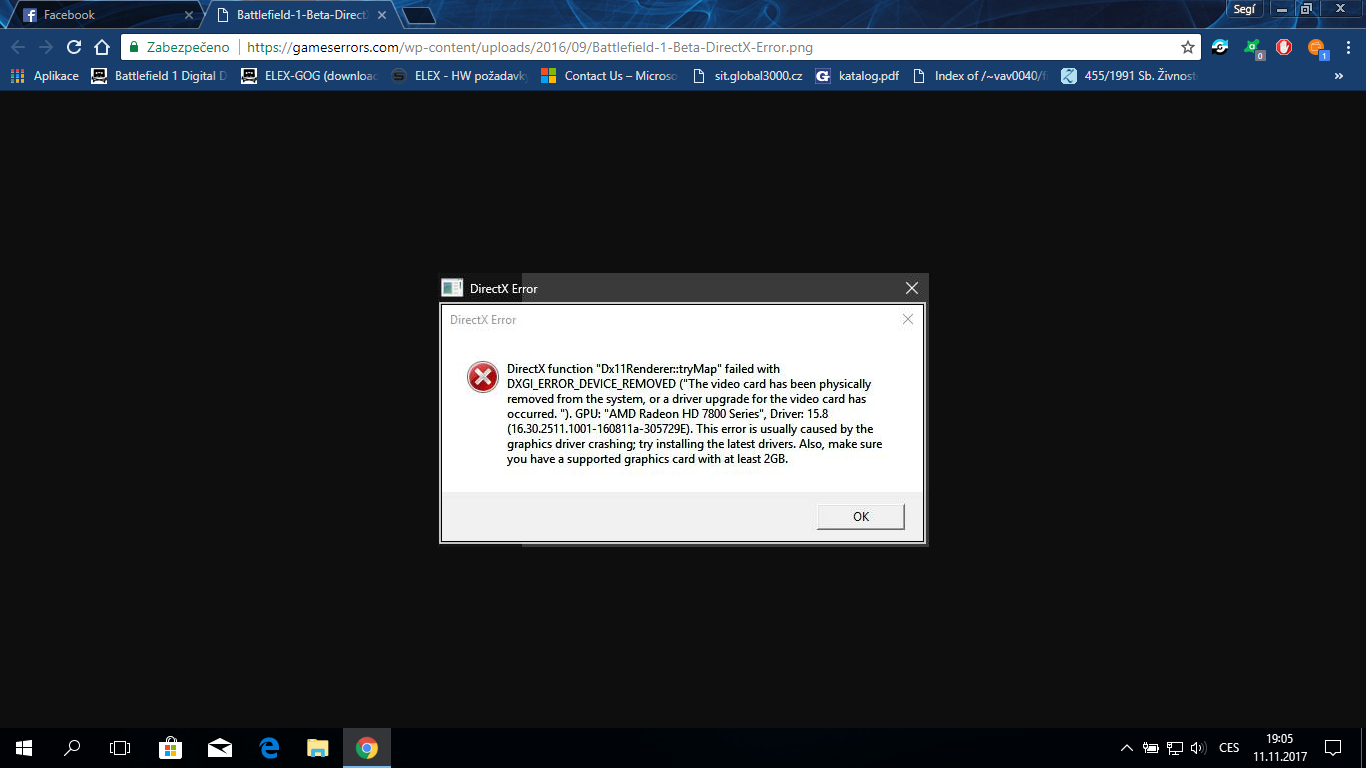1366x768 pixels.
Task: Click the volume speaker icon in system tray
Action: (1199, 748)
